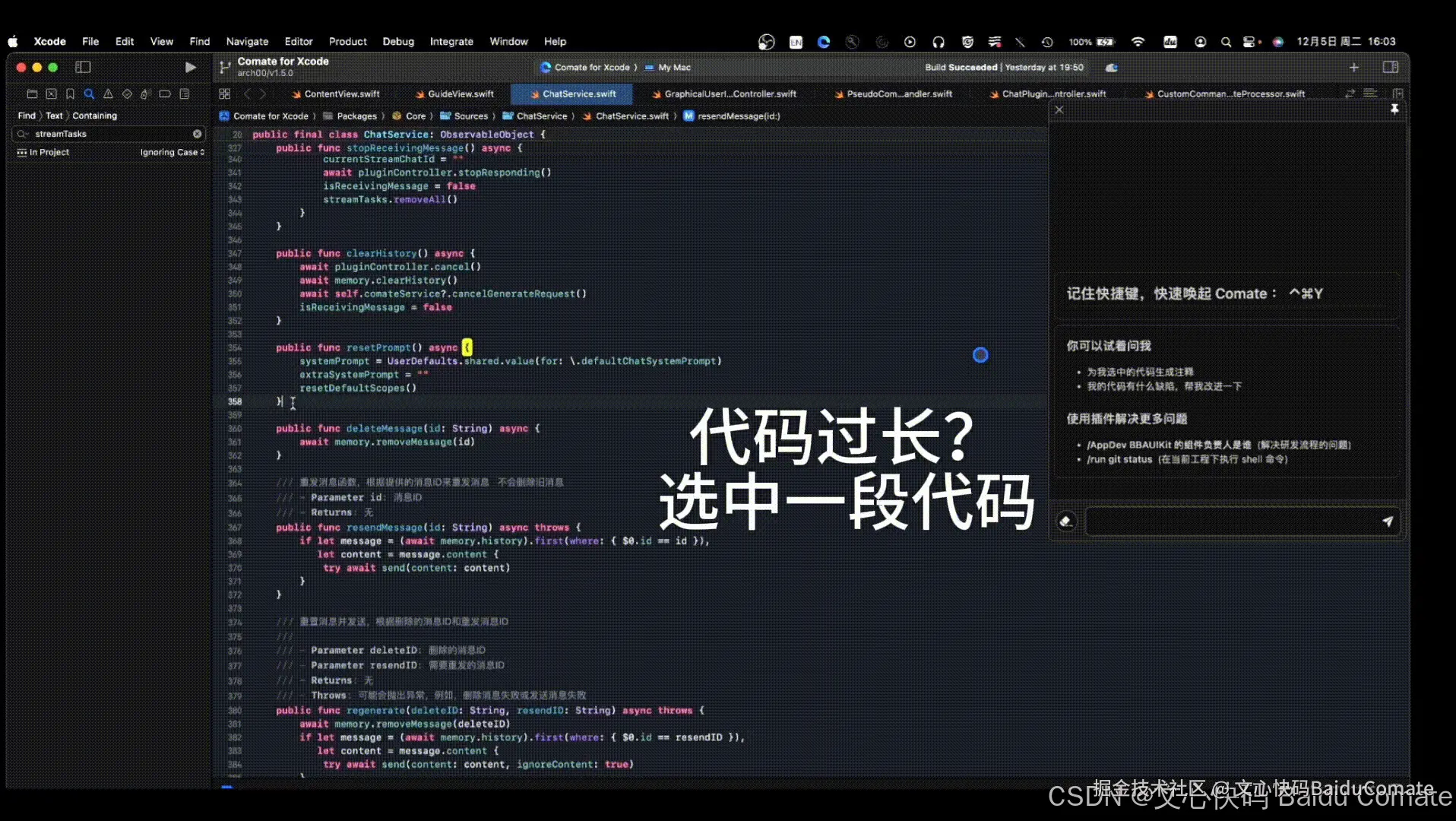Viewport: 1456px width, 821px height.
Task: Click line number 358 in gutter
Action: [x=235, y=402]
